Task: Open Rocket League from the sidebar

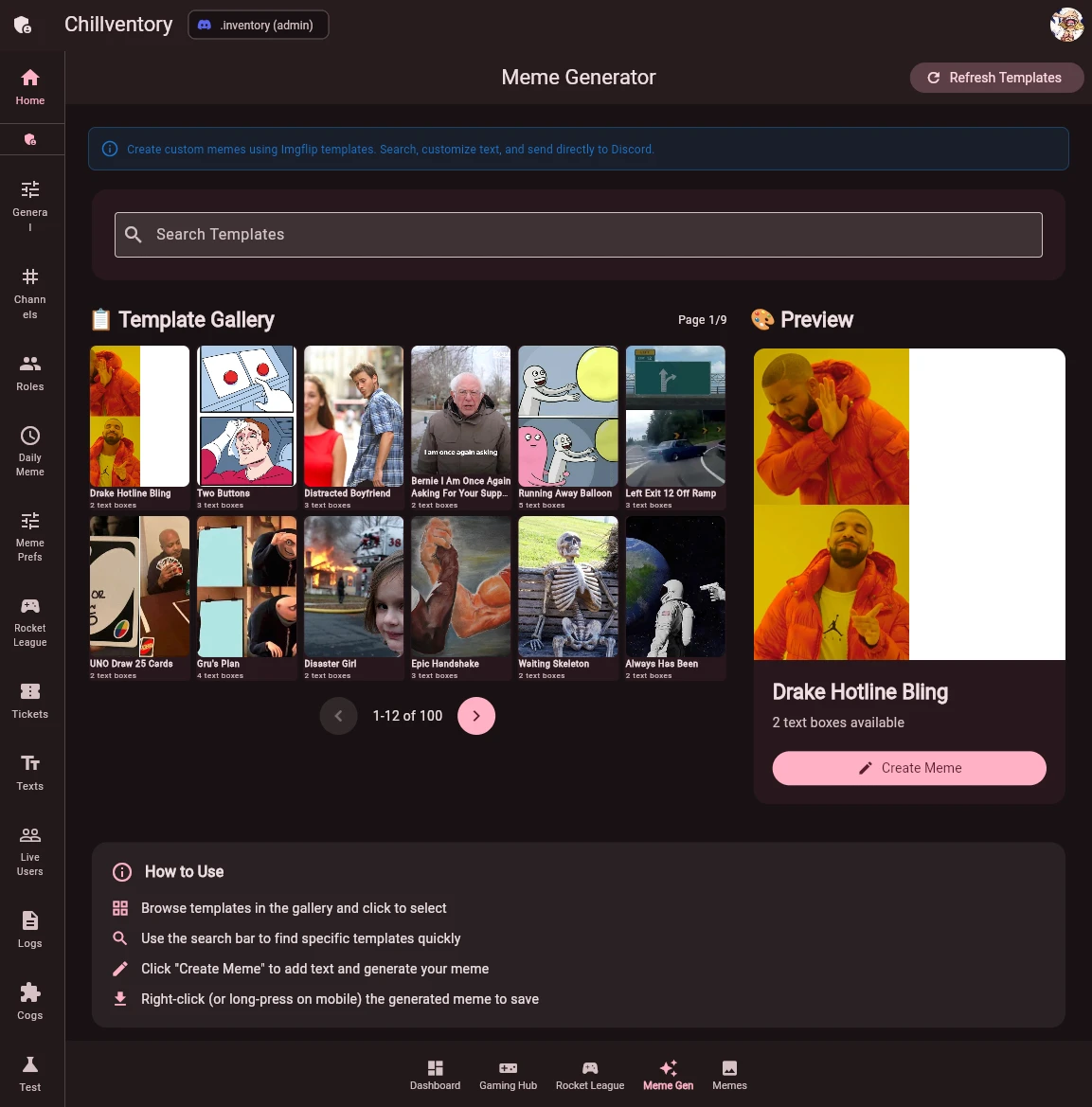Action: point(29,617)
